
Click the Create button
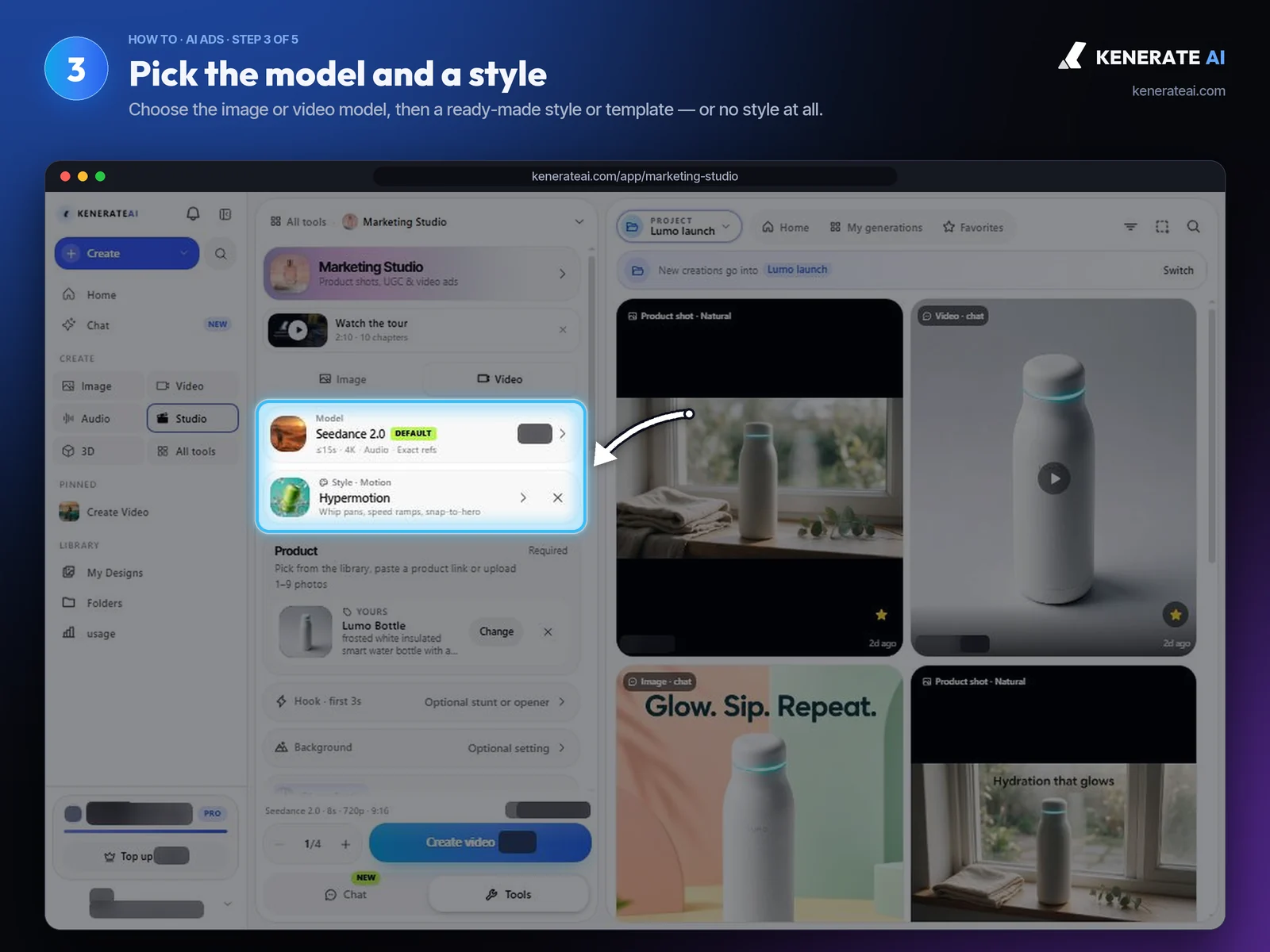(x=127, y=254)
